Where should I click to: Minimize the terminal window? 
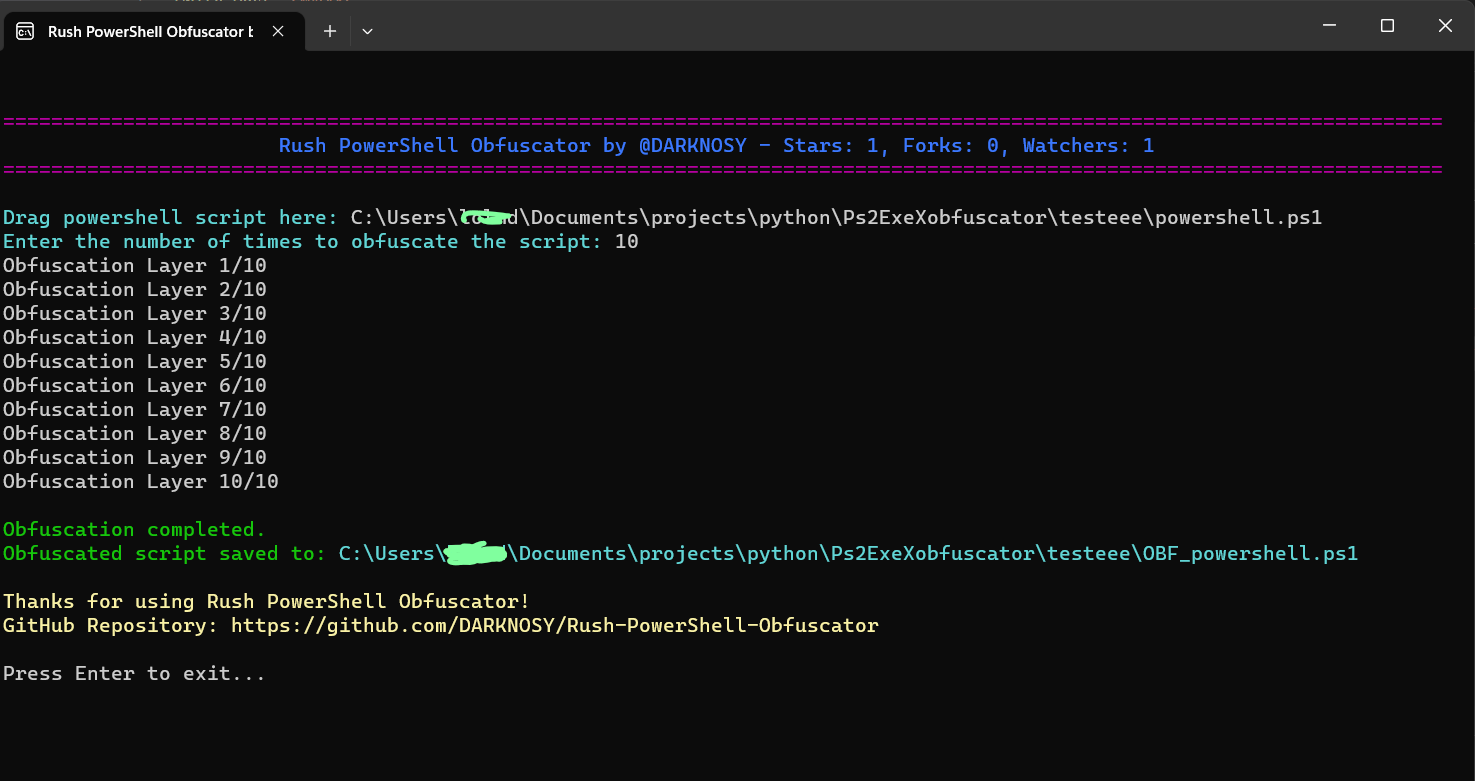(1329, 26)
